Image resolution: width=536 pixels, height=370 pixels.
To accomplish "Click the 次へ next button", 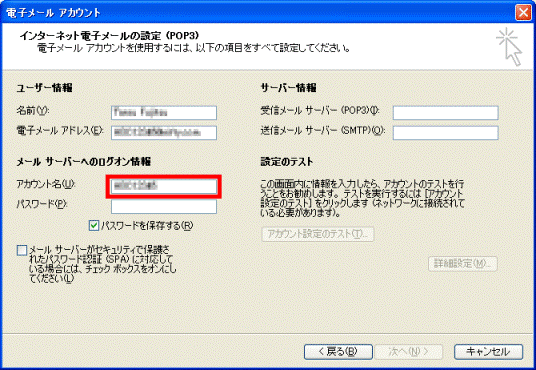I will click(x=408, y=352).
